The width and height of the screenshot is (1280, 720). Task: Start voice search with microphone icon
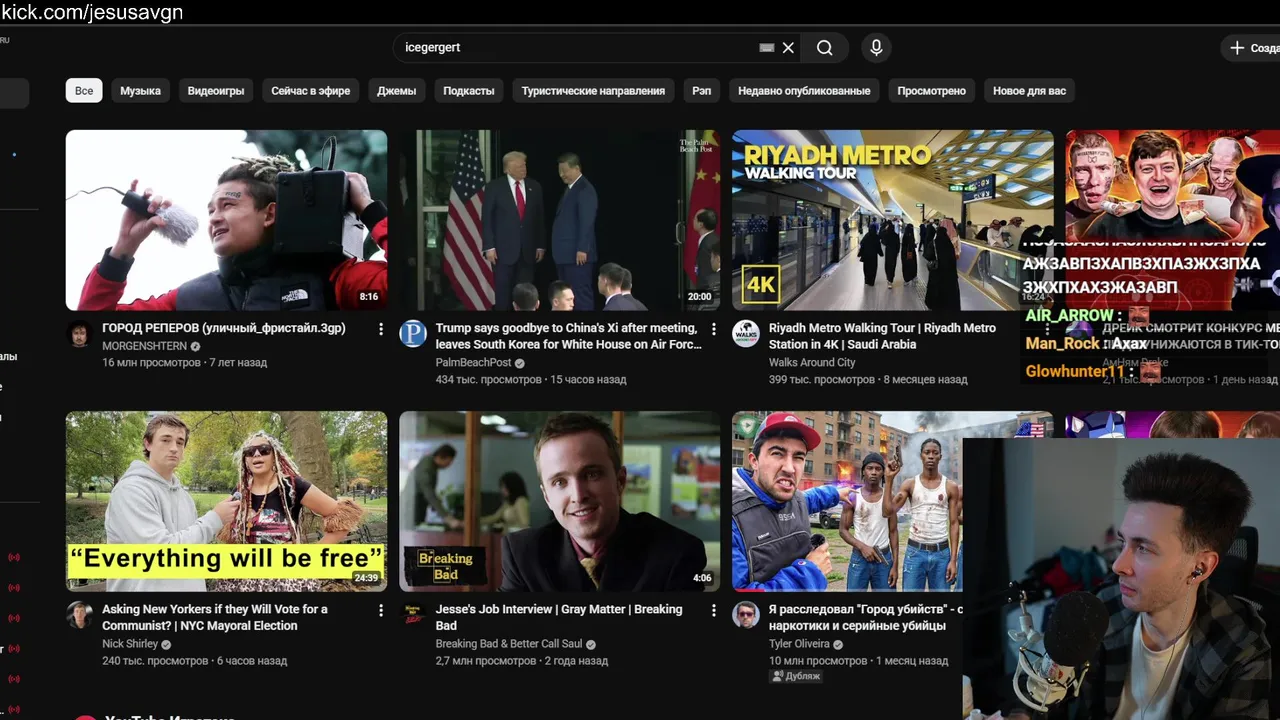(x=876, y=47)
